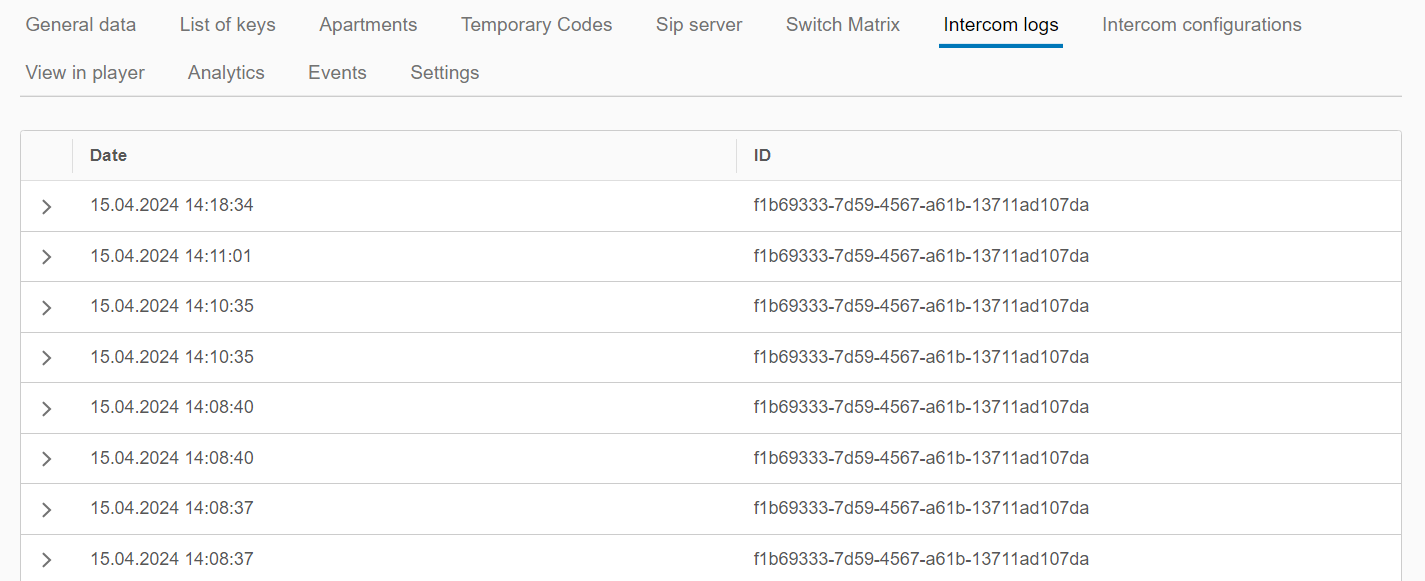Open the Settings tab
The height and width of the screenshot is (581, 1425).
coord(444,73)
